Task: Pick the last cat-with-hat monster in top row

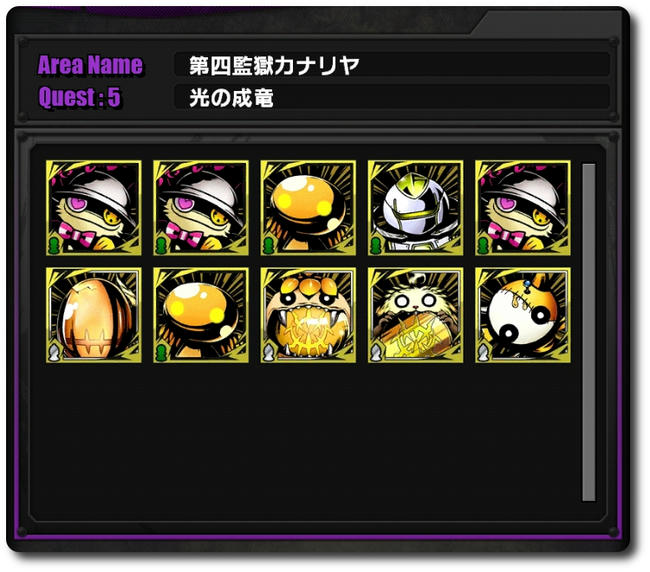Action: (523, 208)
